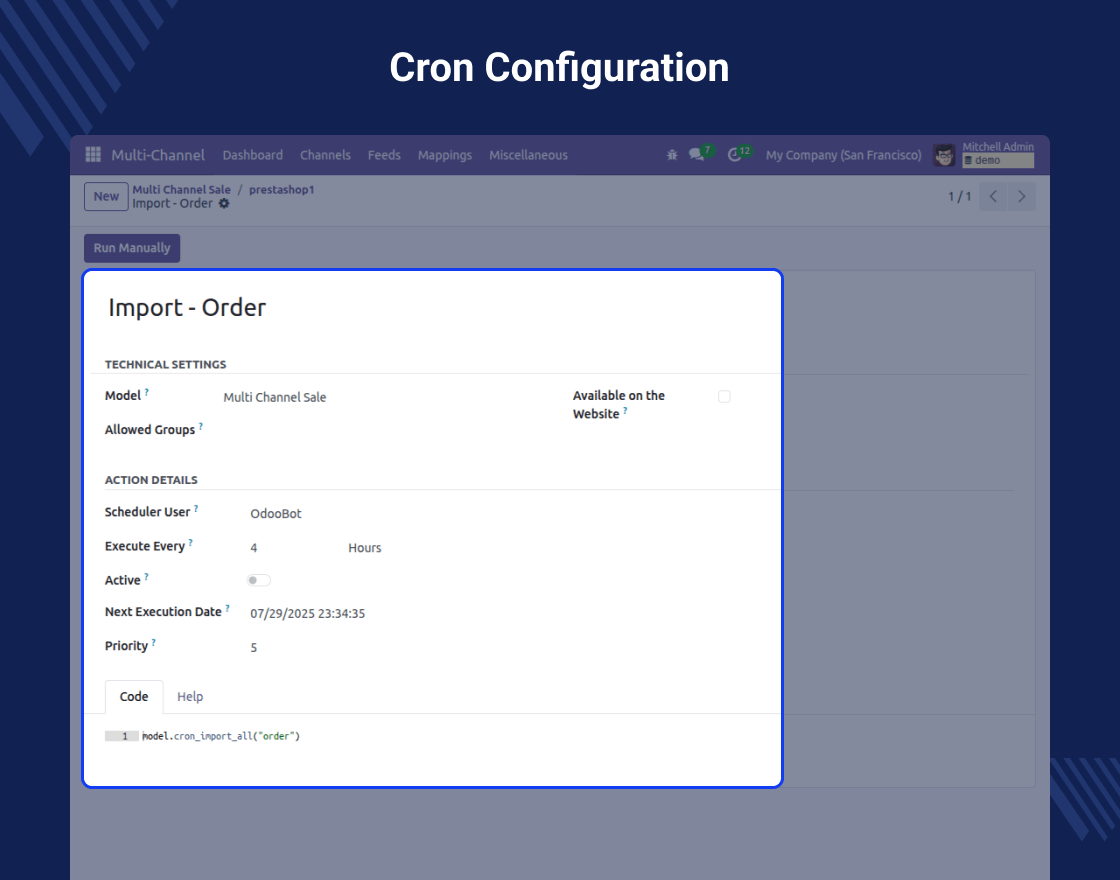Image resolution: width=1120 pixels, height=880 pixels.
Task: Select the Help tab
Action: 190,696
